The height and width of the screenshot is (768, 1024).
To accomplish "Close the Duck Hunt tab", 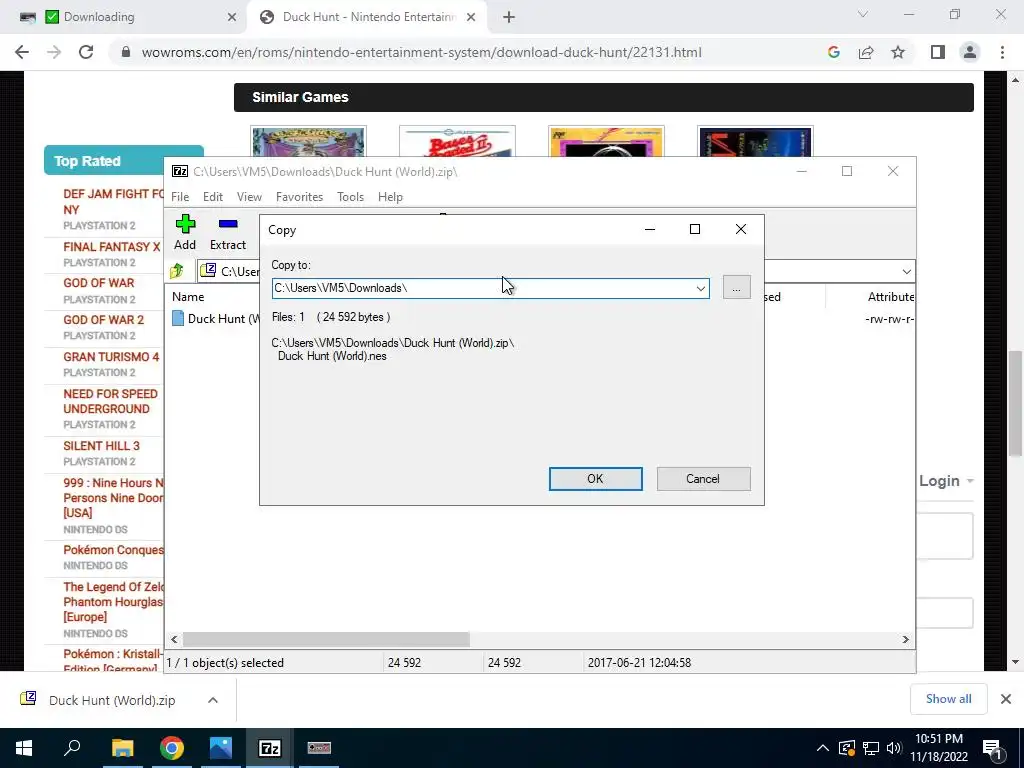I will tap(471, 18).
